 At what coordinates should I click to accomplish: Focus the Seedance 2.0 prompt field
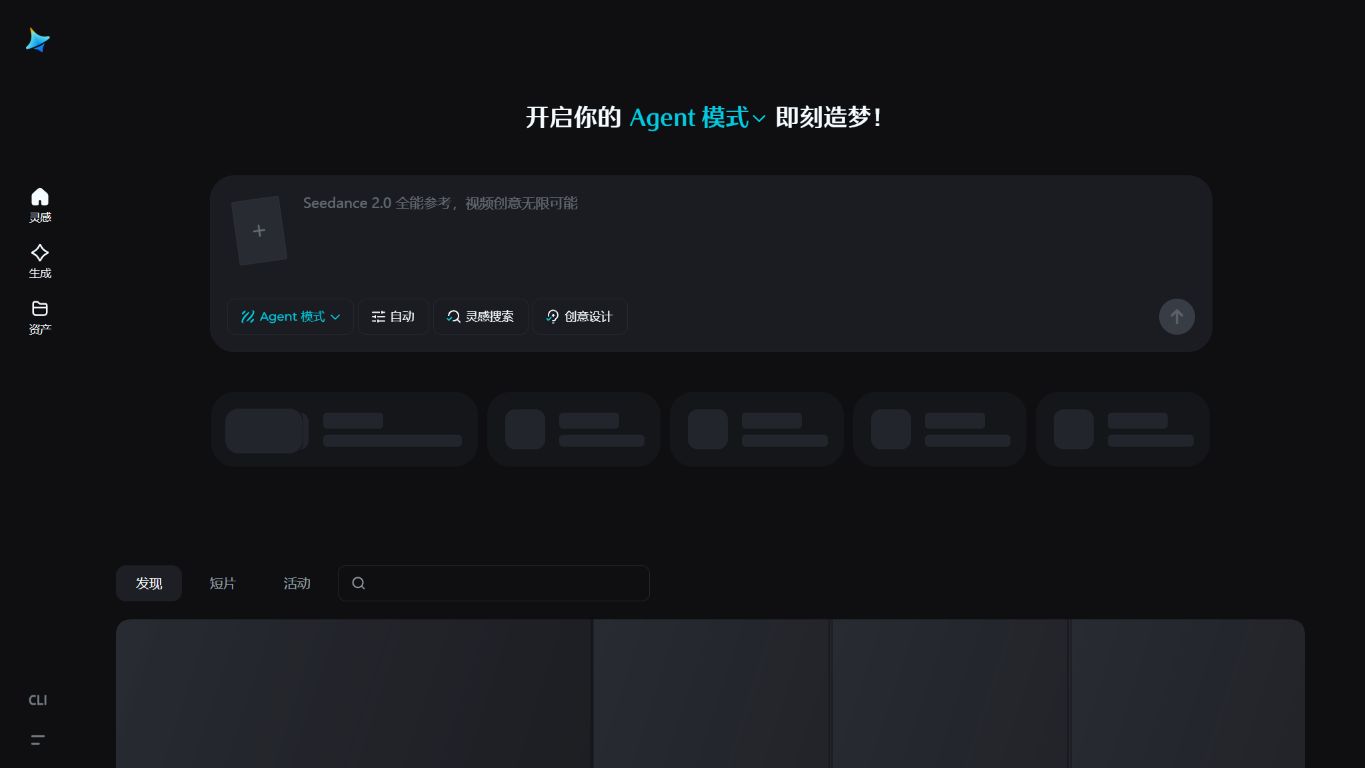[740, 203]
